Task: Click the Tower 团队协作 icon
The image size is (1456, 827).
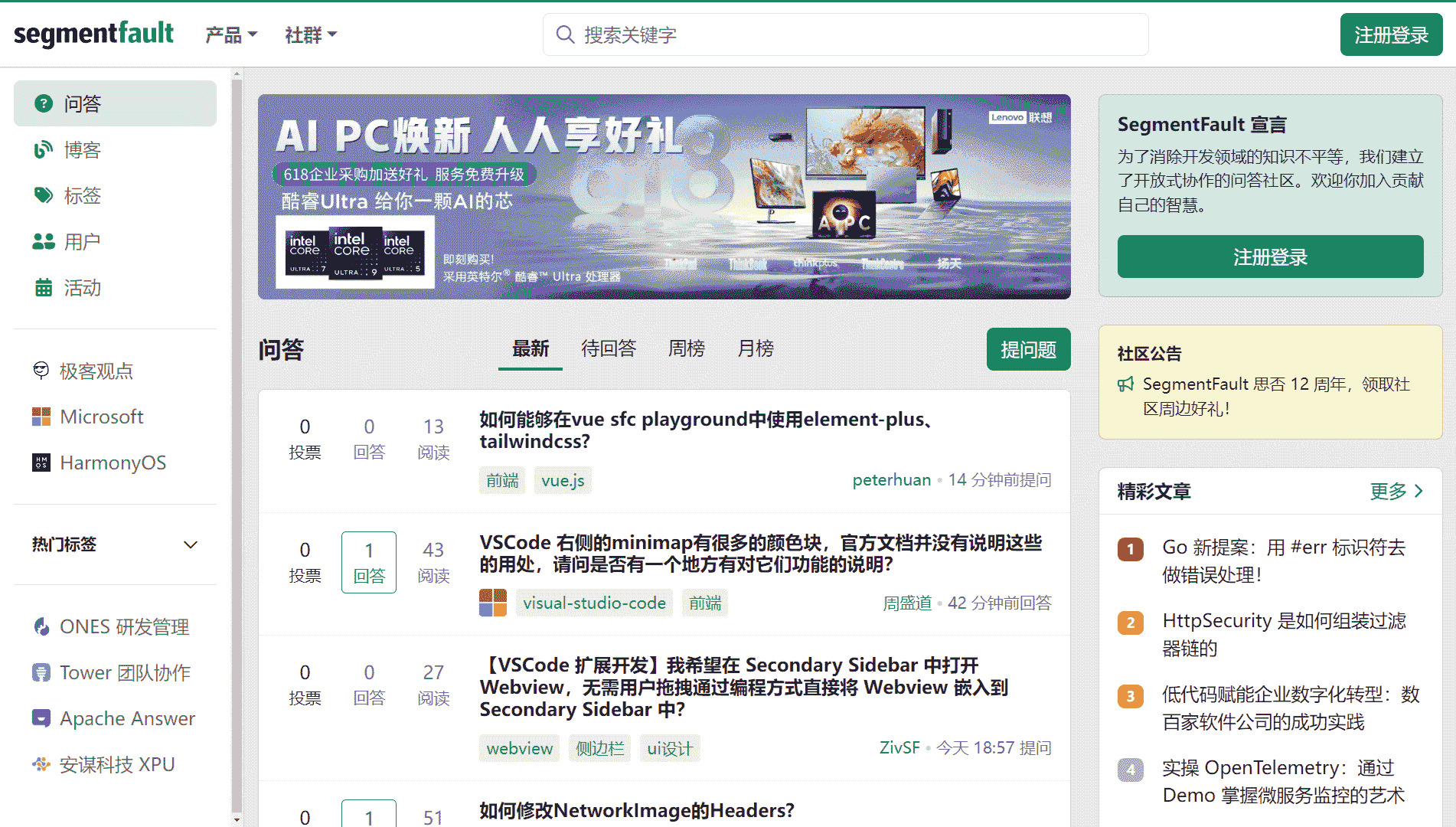Action: coord(41,672)
